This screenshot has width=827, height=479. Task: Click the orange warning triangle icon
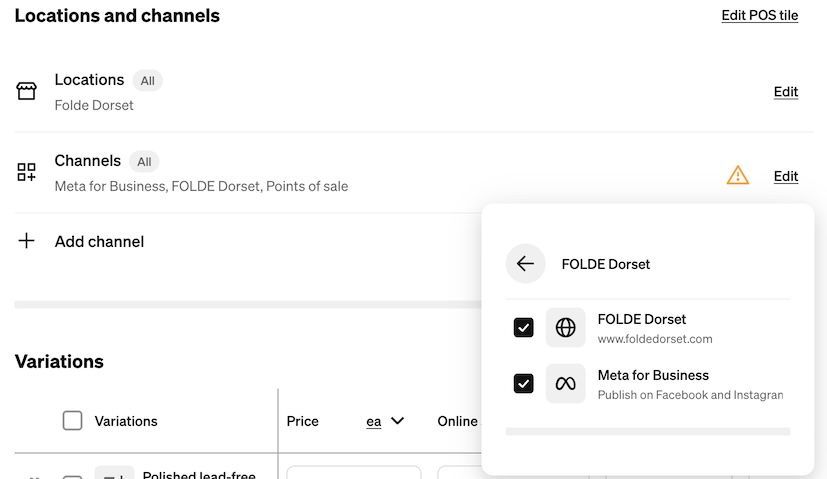click(737, 175)
